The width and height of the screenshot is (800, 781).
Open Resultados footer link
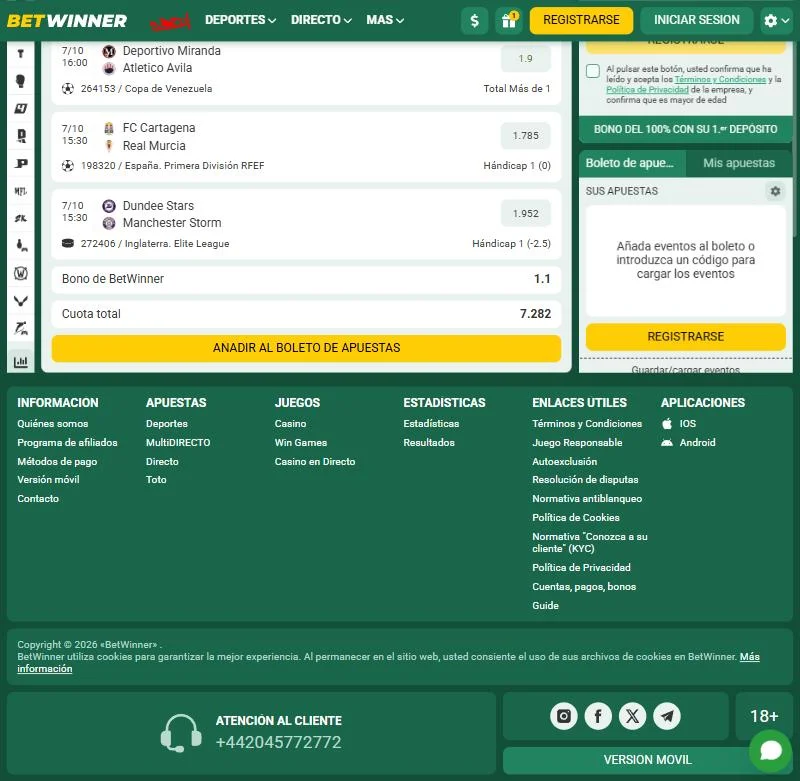pyautogui.click(x=429, y=443)
